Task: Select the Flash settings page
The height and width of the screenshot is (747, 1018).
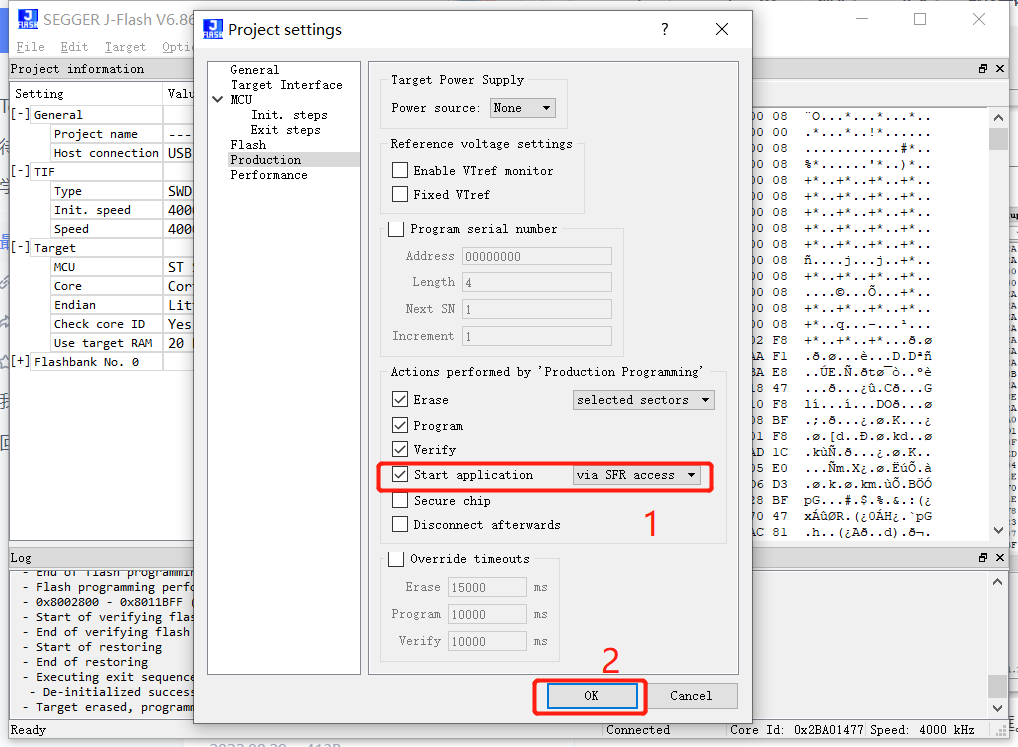Action: pyautogui.click(x=248, y=145)
